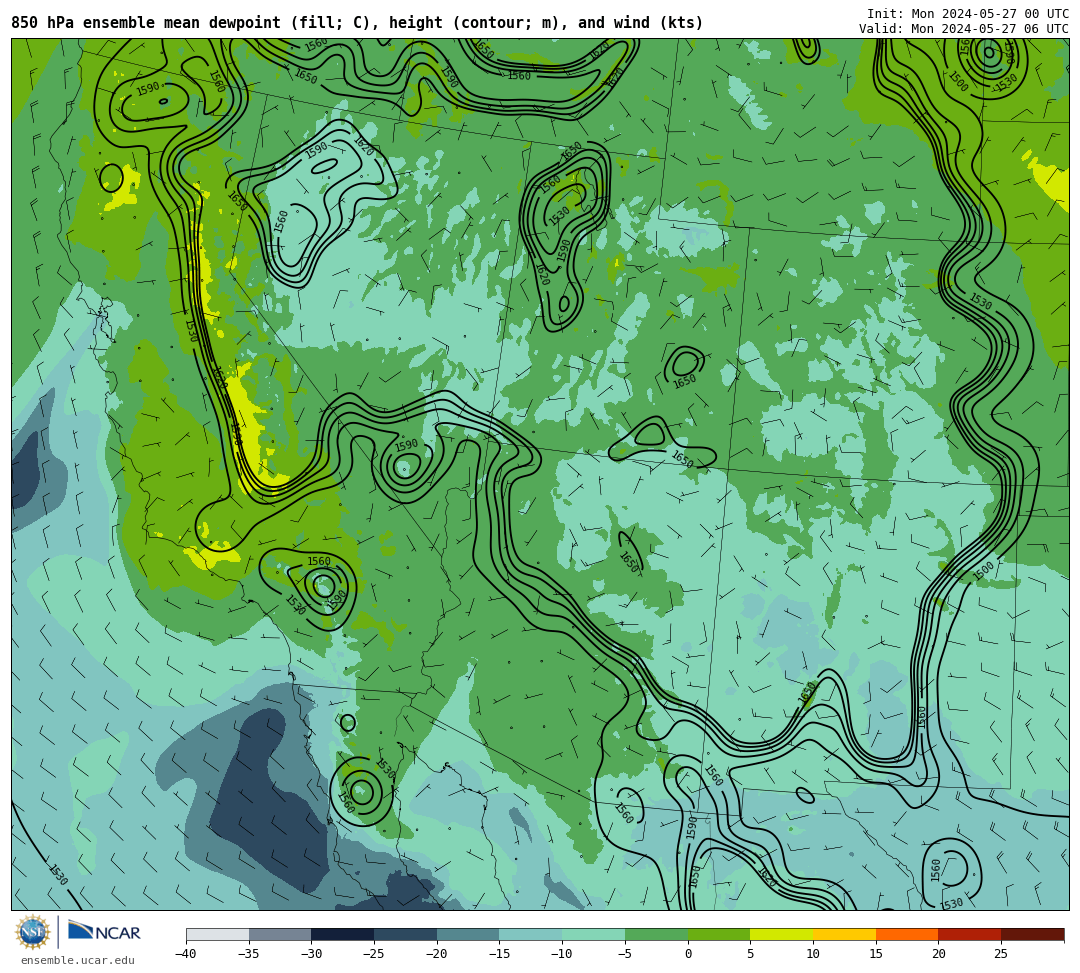This screenshot has height=973, width=1080.
Task: Click the 0 colorbar tick label
Action: pos(688,954)
